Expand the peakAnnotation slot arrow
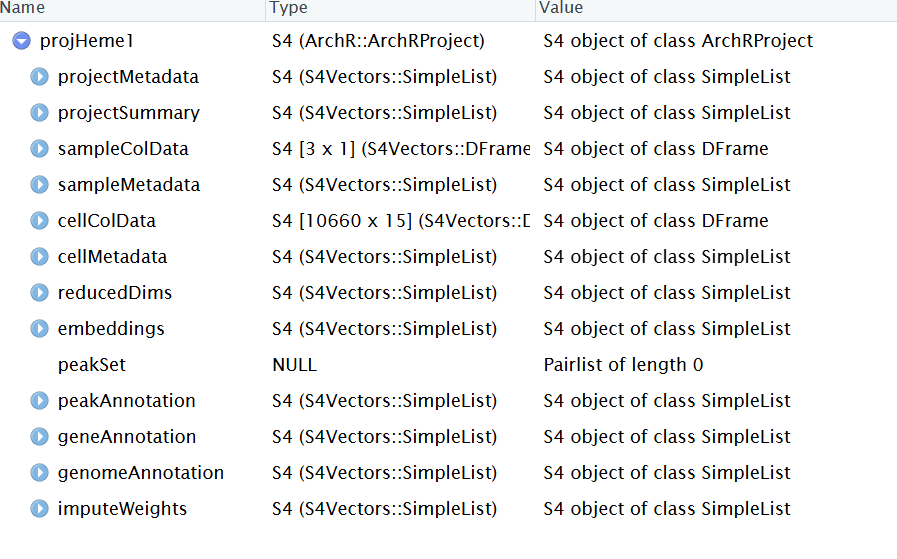This screenshot has width=897, height=559. pyautogui.click(x=39, y=401)
